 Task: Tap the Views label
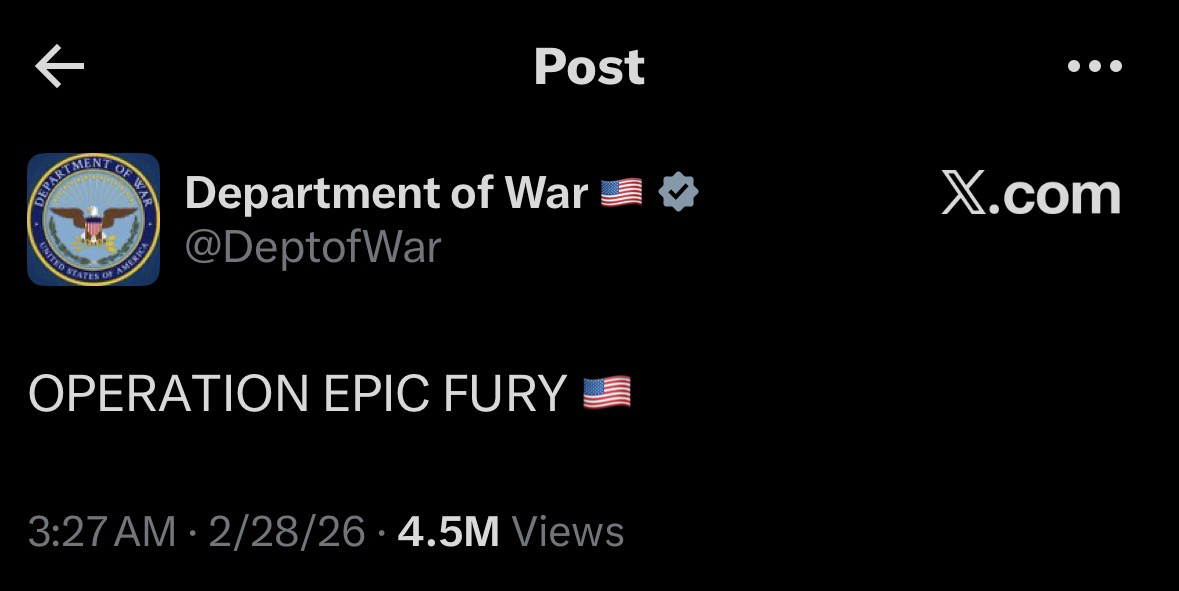567,532
